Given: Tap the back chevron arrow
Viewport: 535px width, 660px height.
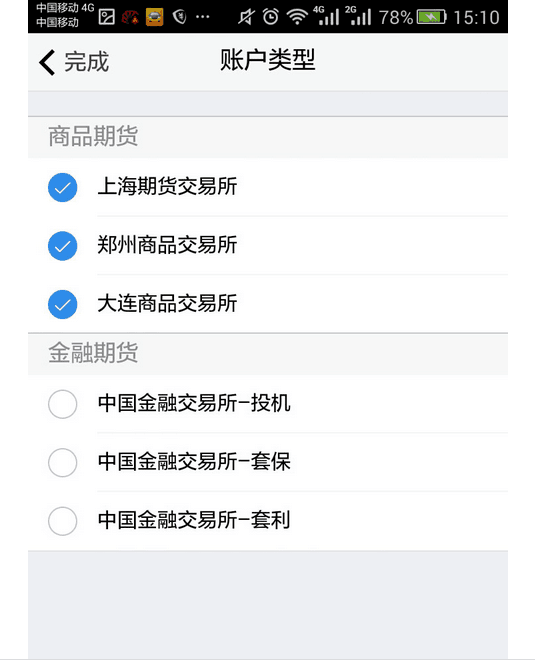Looking at the screenshot, I should pos(47,62).
